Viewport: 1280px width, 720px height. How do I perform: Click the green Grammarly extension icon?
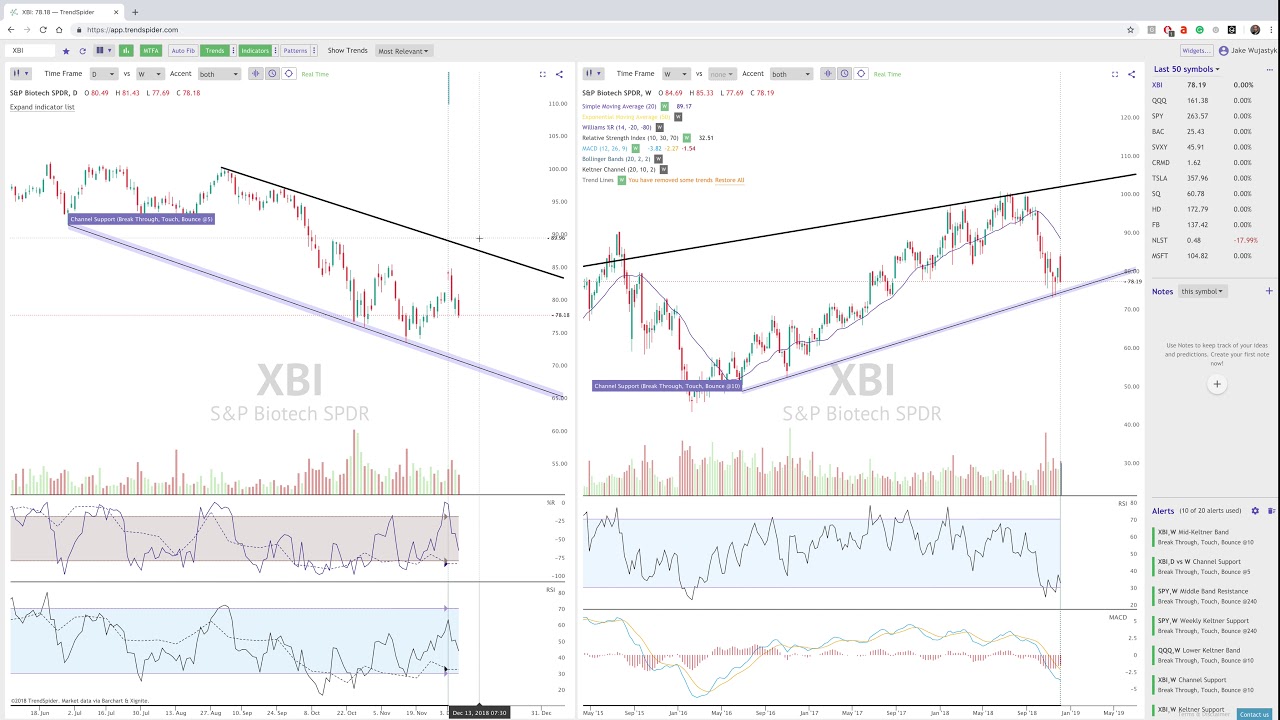click(1200, 30)
